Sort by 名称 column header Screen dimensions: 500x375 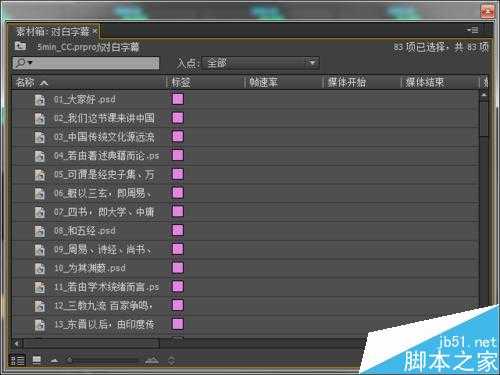pos(89,82)
